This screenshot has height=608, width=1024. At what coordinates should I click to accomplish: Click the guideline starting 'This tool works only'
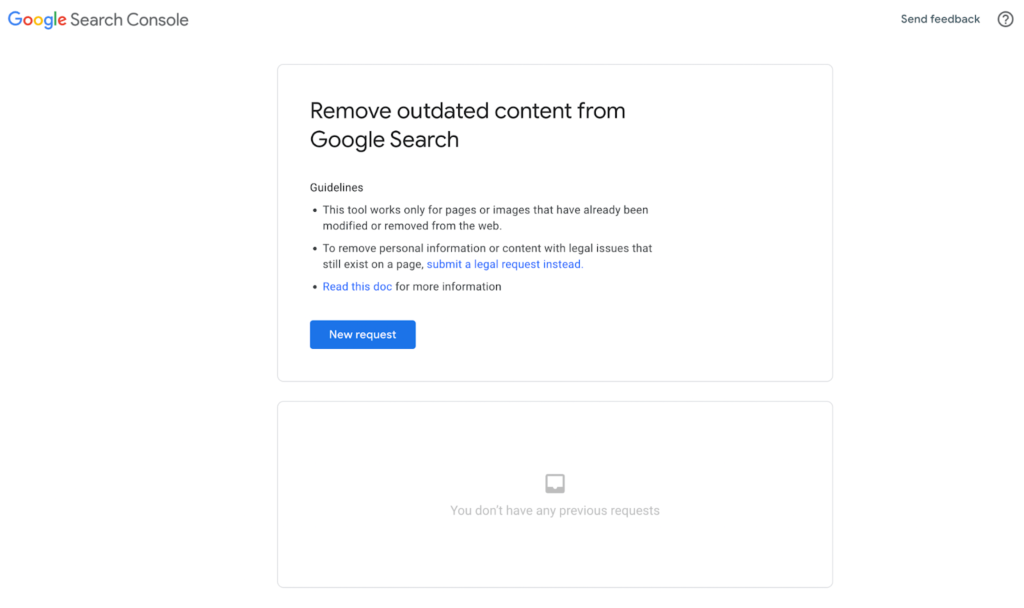coord(485,218)
